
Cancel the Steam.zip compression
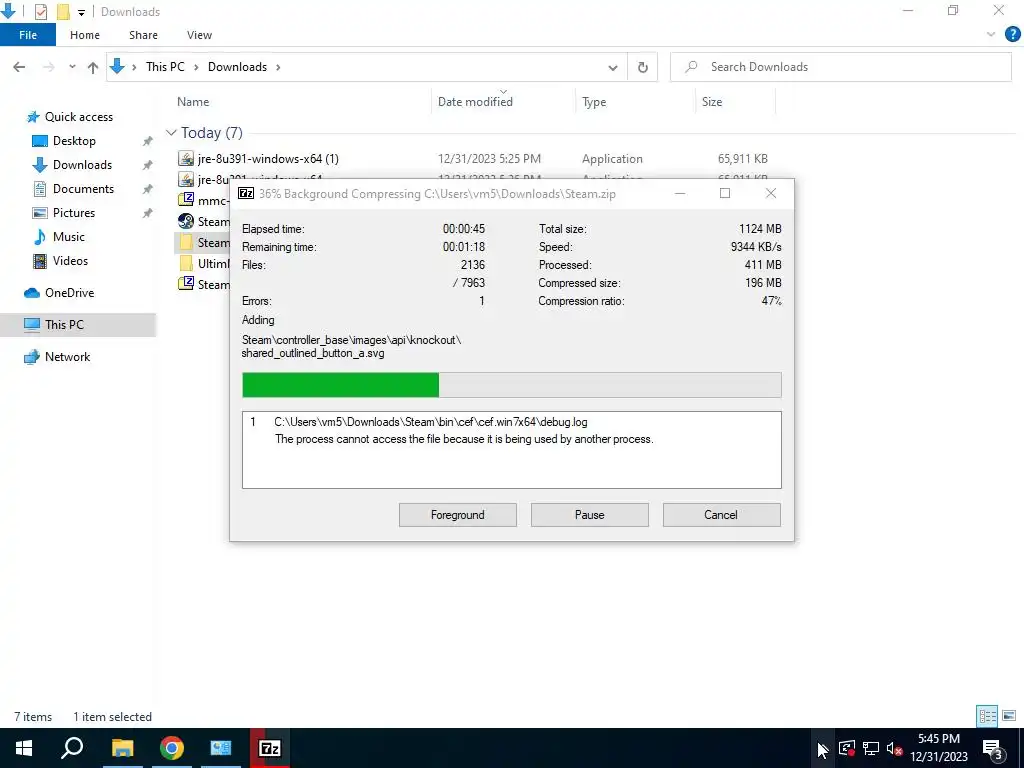click(721, 515)
